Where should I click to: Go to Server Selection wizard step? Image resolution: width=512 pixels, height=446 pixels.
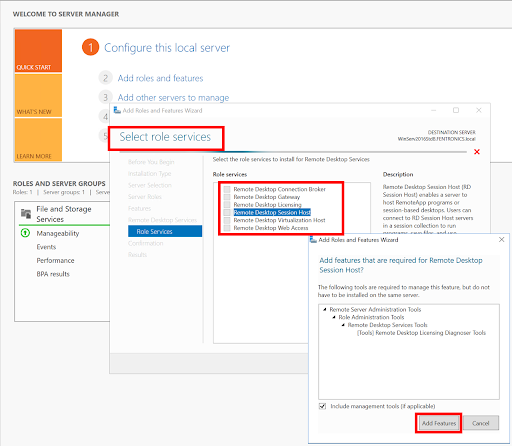point(150,185)
